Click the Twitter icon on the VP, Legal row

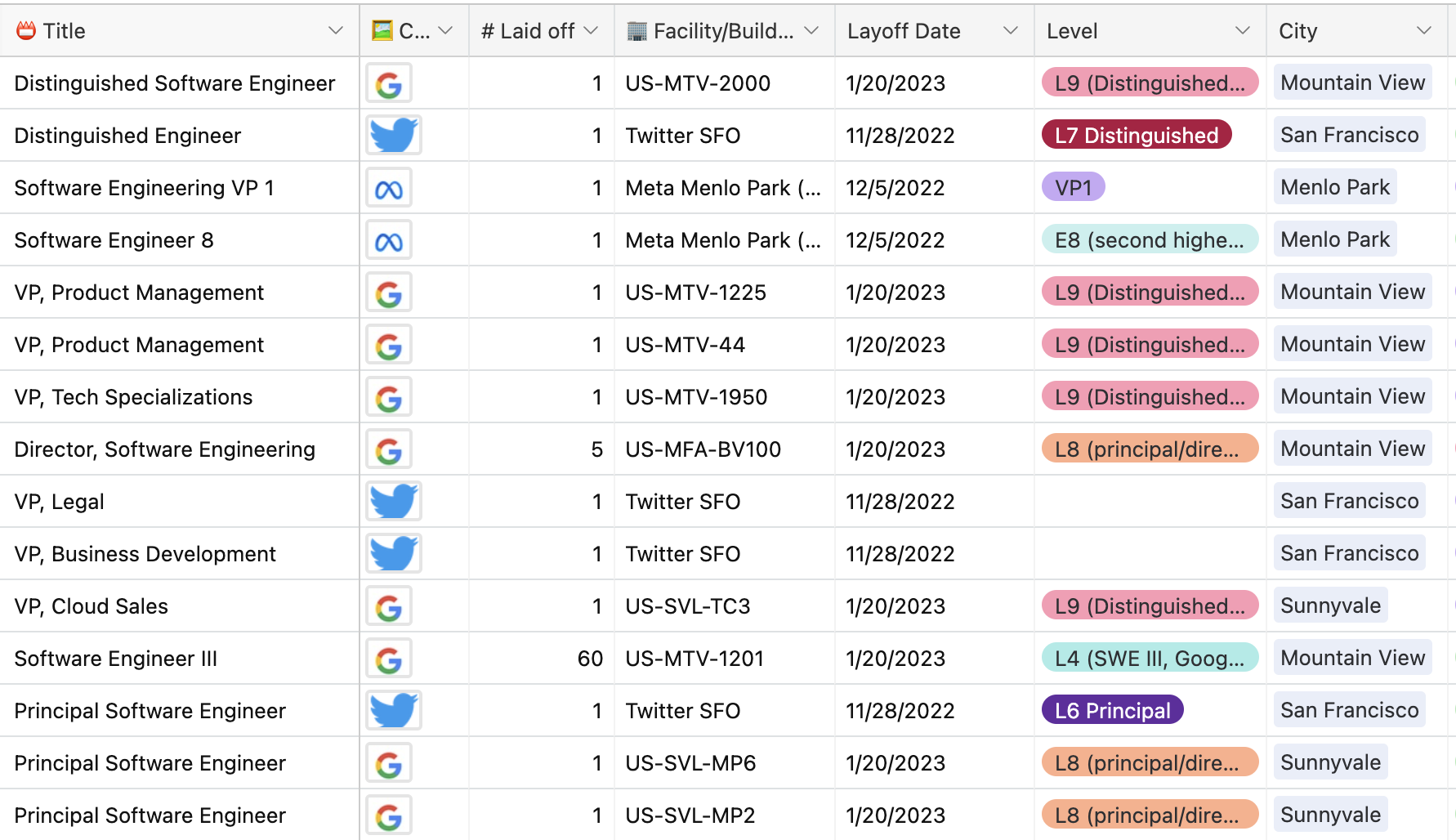click(393, 501)
